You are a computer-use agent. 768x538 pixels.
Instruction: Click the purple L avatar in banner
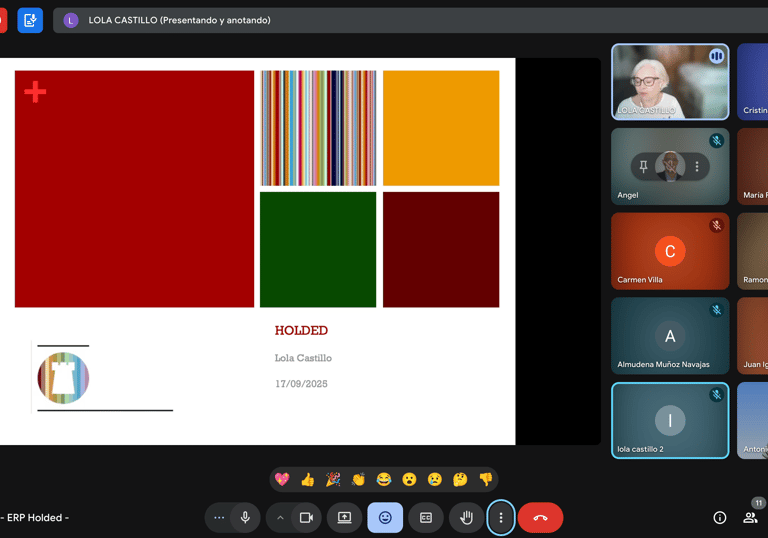71,20
